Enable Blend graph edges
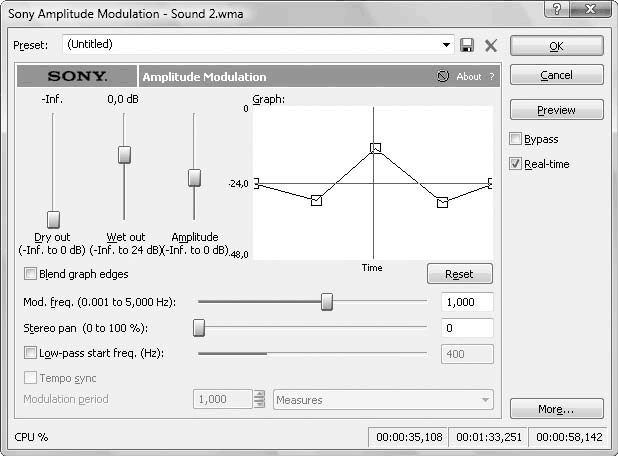Viewport: 618px width, 456px height. coord(30,274)
